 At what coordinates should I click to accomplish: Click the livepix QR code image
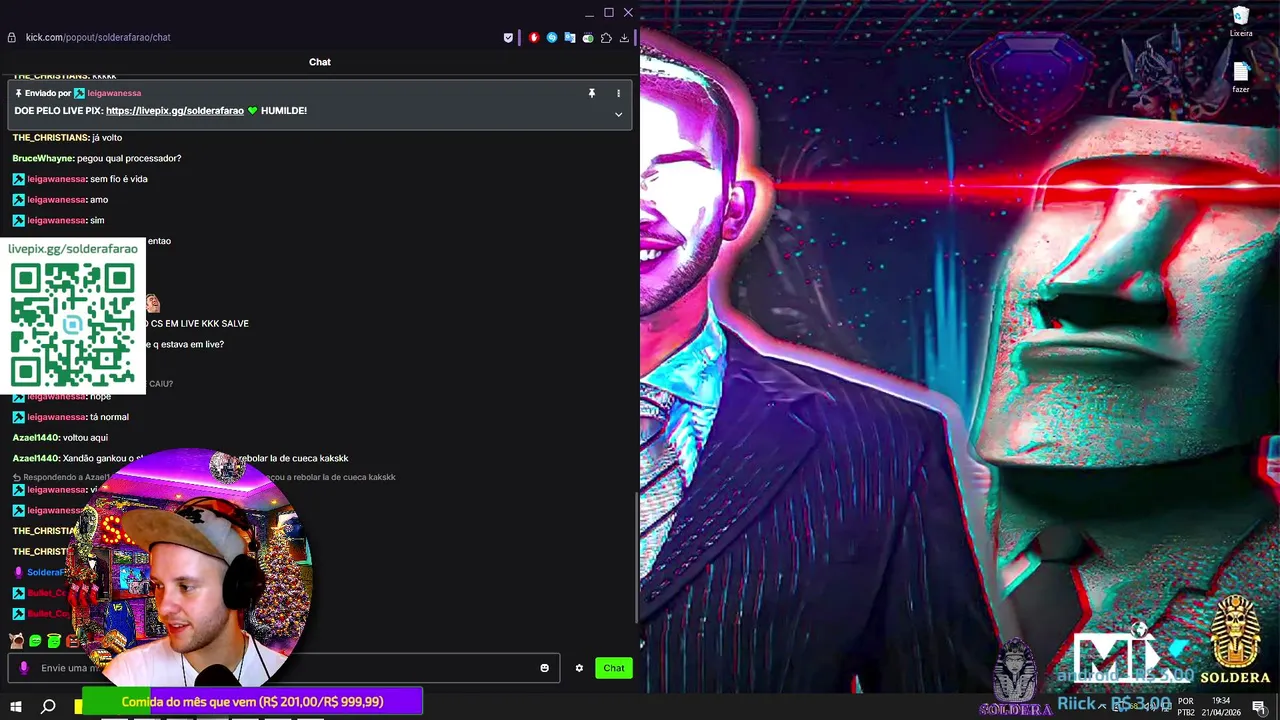tap(73, 323)
